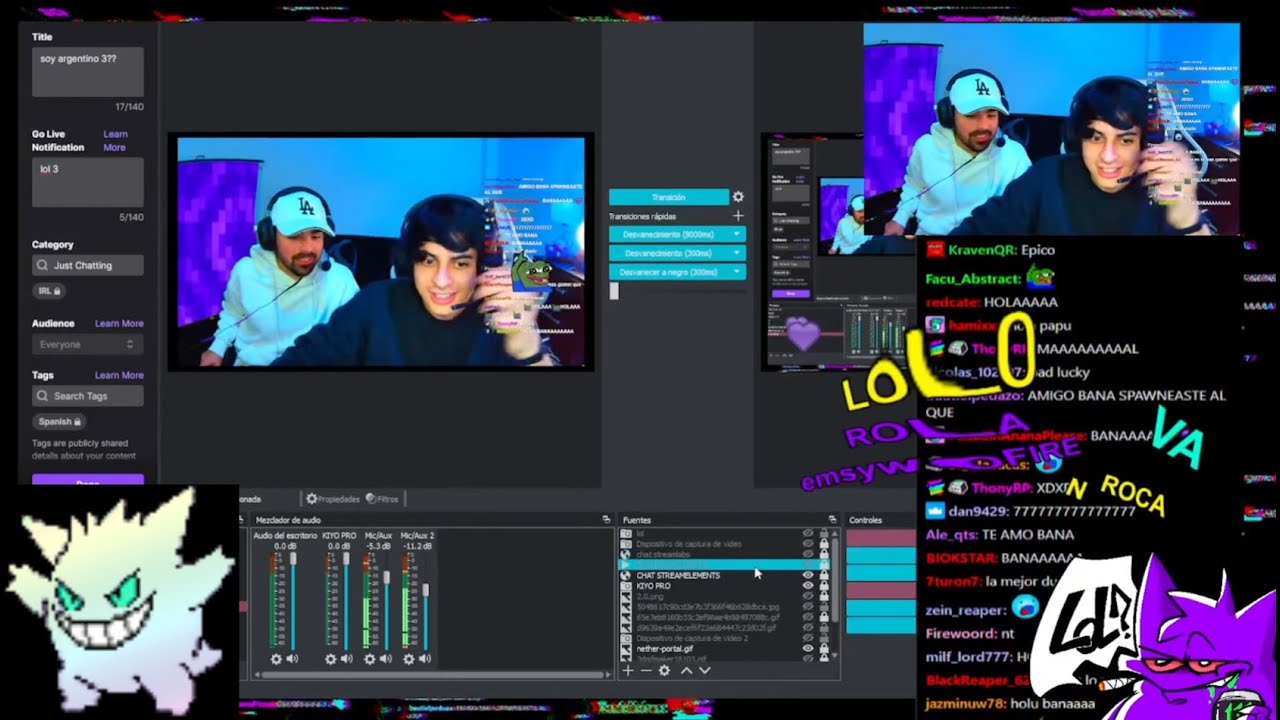Click the Transición button

(668, 197)
